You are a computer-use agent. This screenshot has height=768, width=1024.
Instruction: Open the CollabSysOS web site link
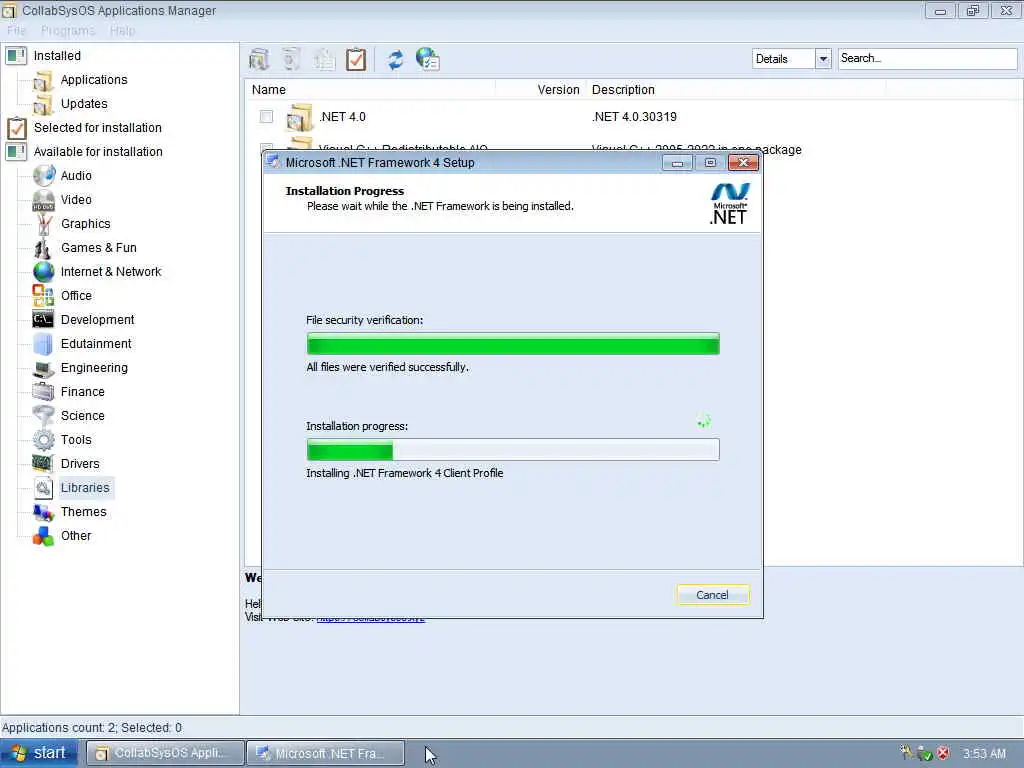coord(370,617)
